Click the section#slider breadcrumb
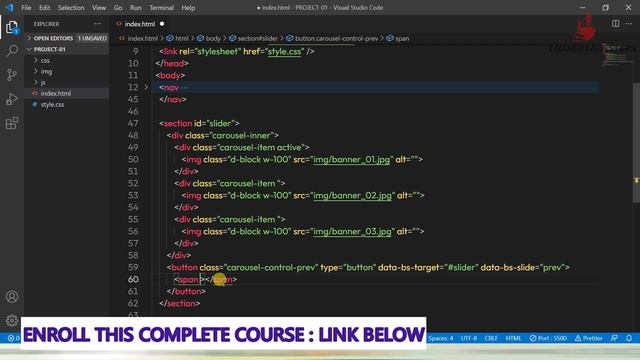 click(x=258, y=38)
